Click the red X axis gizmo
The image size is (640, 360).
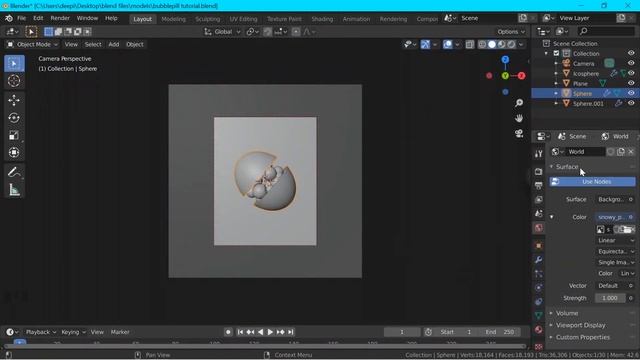point(521,76)
